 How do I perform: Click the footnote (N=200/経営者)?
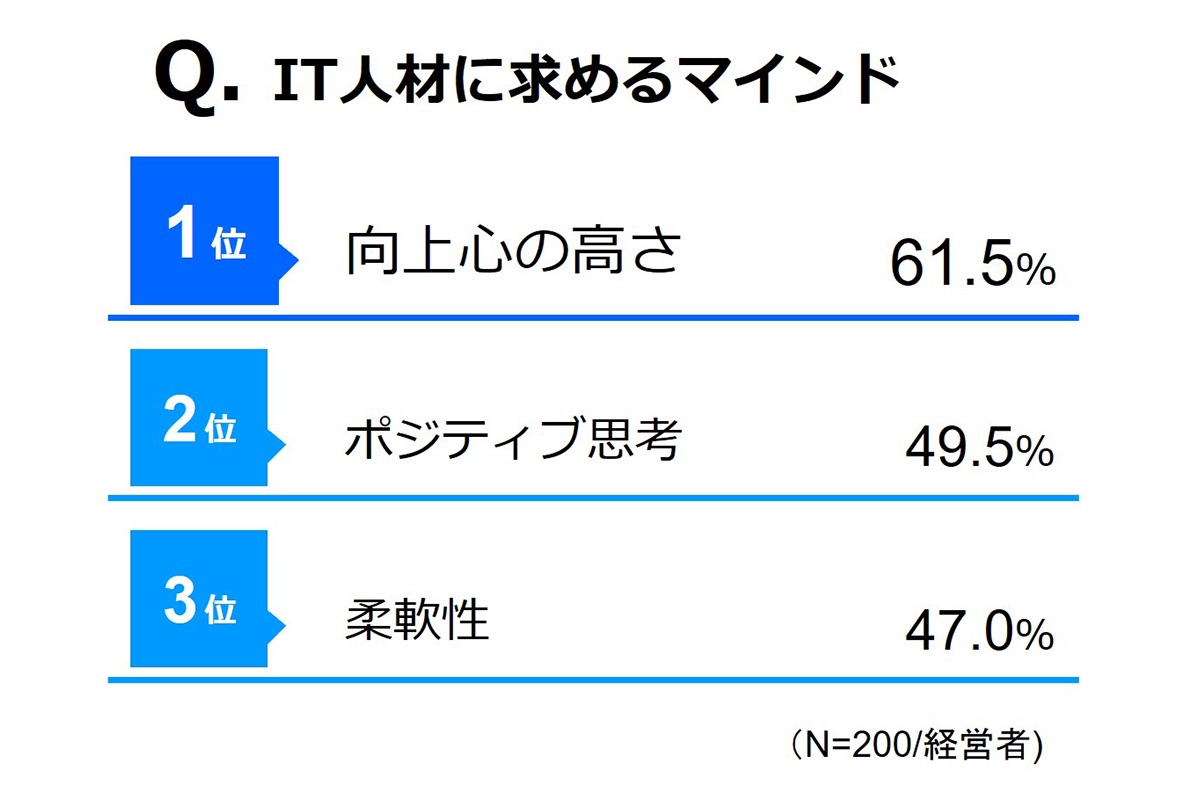point(911,746)
